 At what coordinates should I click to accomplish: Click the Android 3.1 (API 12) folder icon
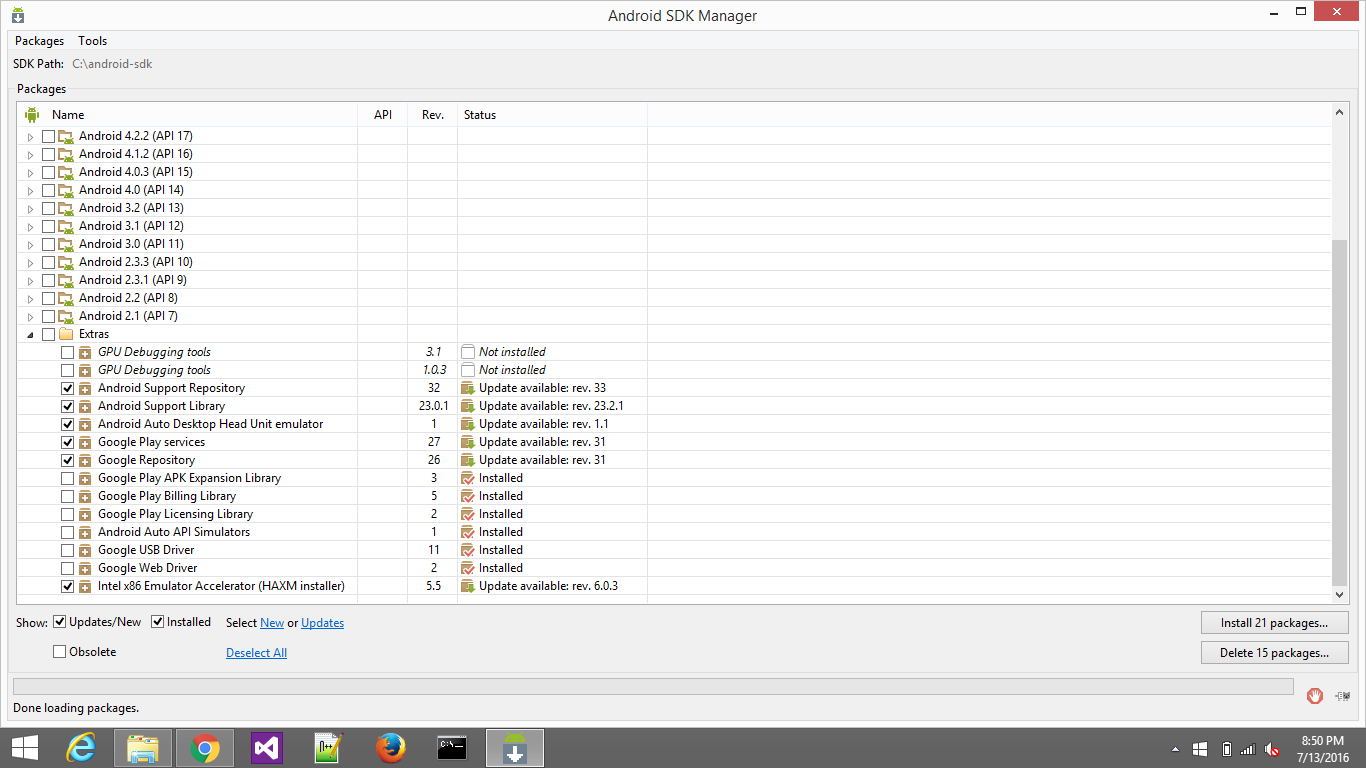point(66,226)
